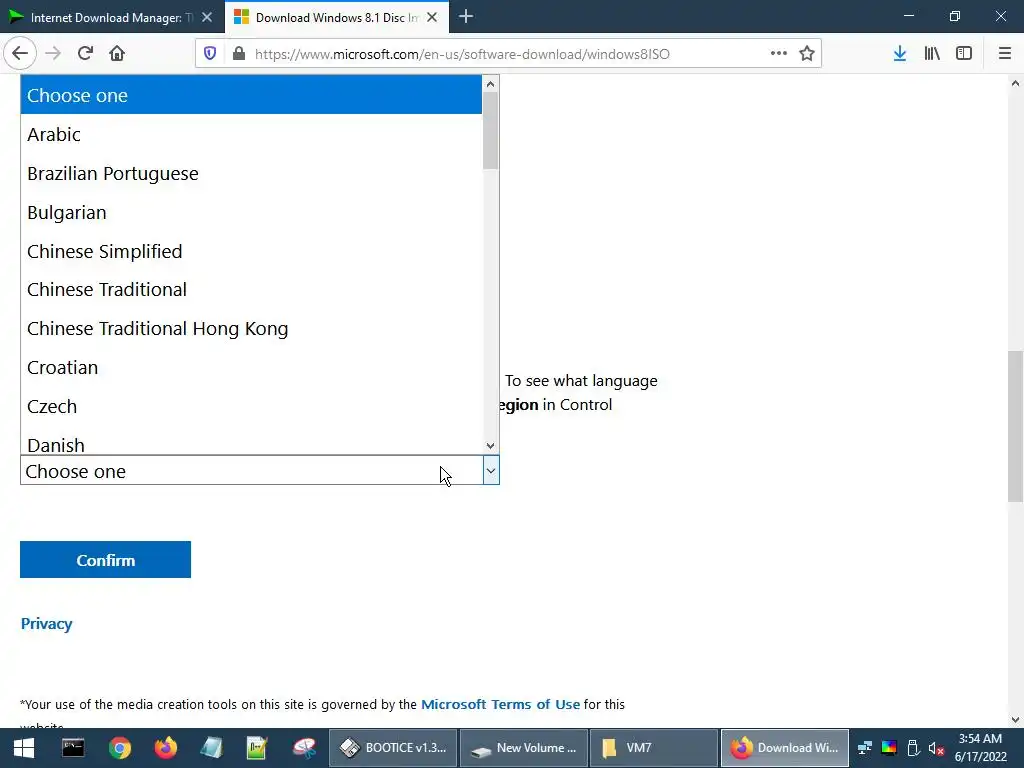Open Google Chrome from taskbar
This screenshot has height=768, width=1024.
pyautogui.click(x=120, y=748)
